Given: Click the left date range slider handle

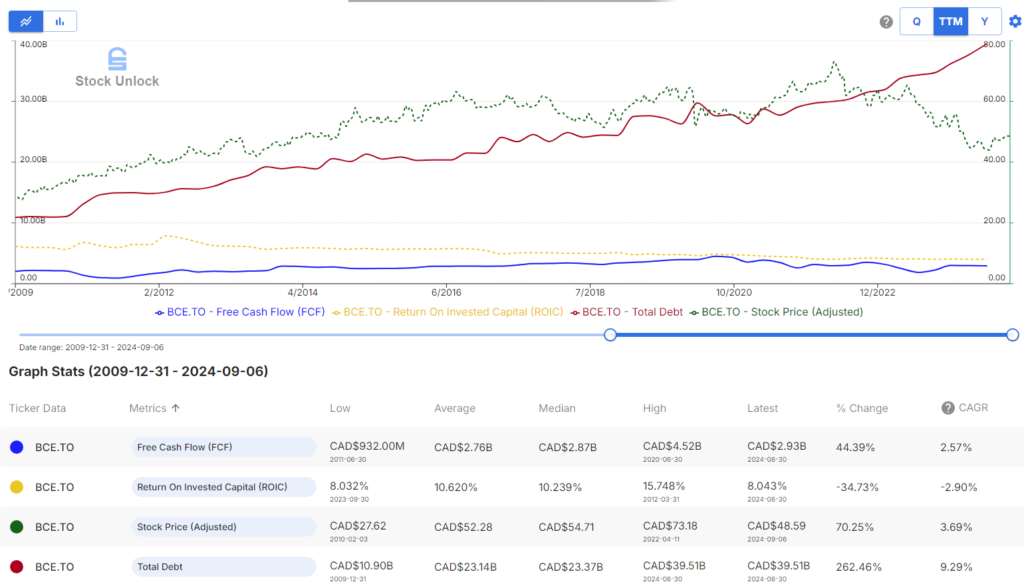Looking at the screenshot, I should (x=610, y=335).
